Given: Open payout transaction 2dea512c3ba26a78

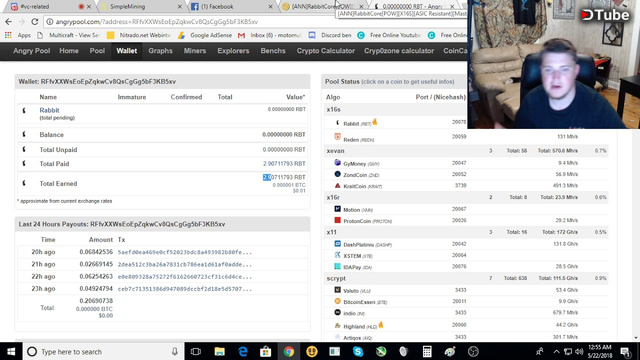Looking at the screenshot, I should [x=184, y=264].
